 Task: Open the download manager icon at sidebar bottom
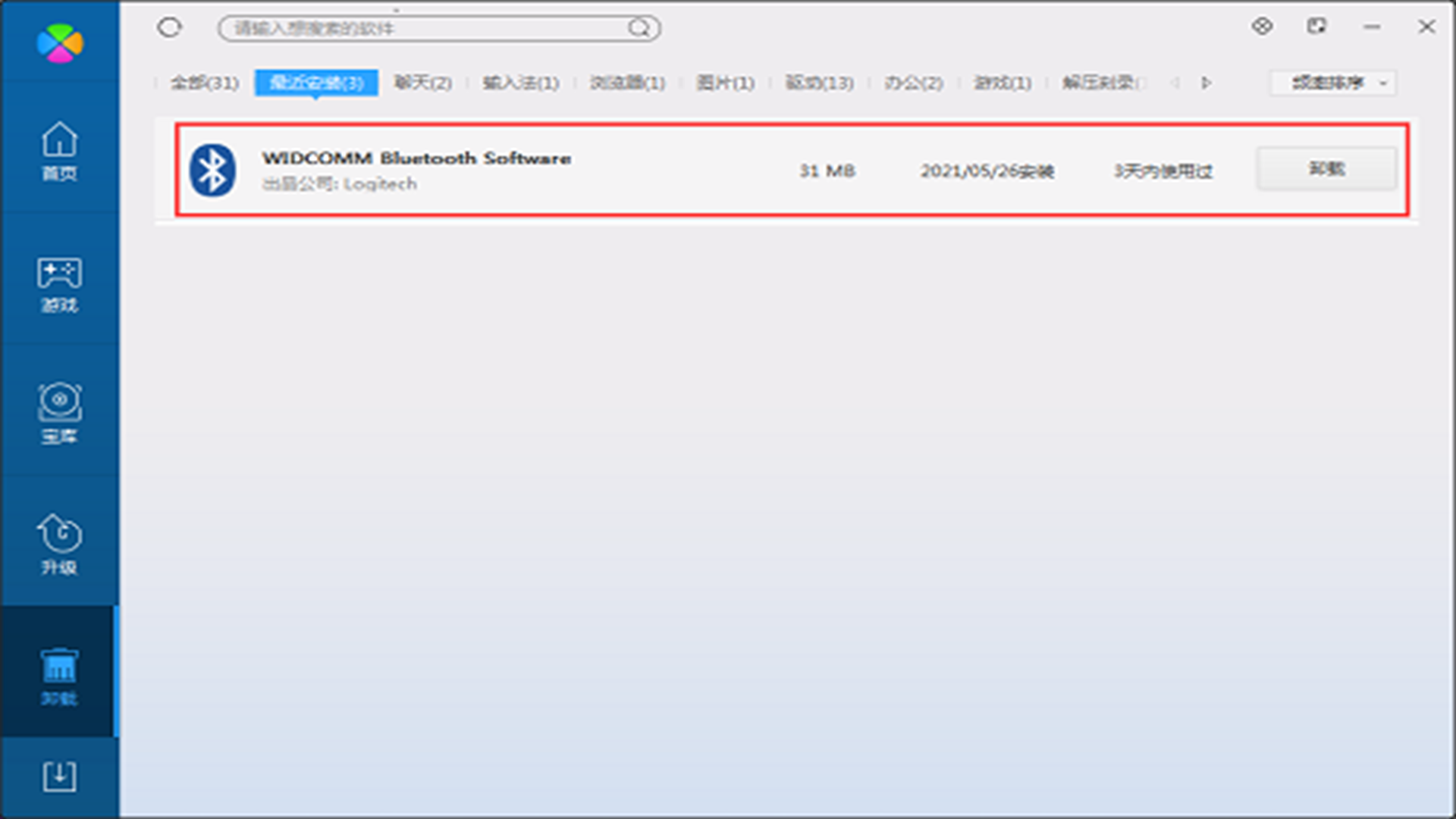click(x=59, y=777)
